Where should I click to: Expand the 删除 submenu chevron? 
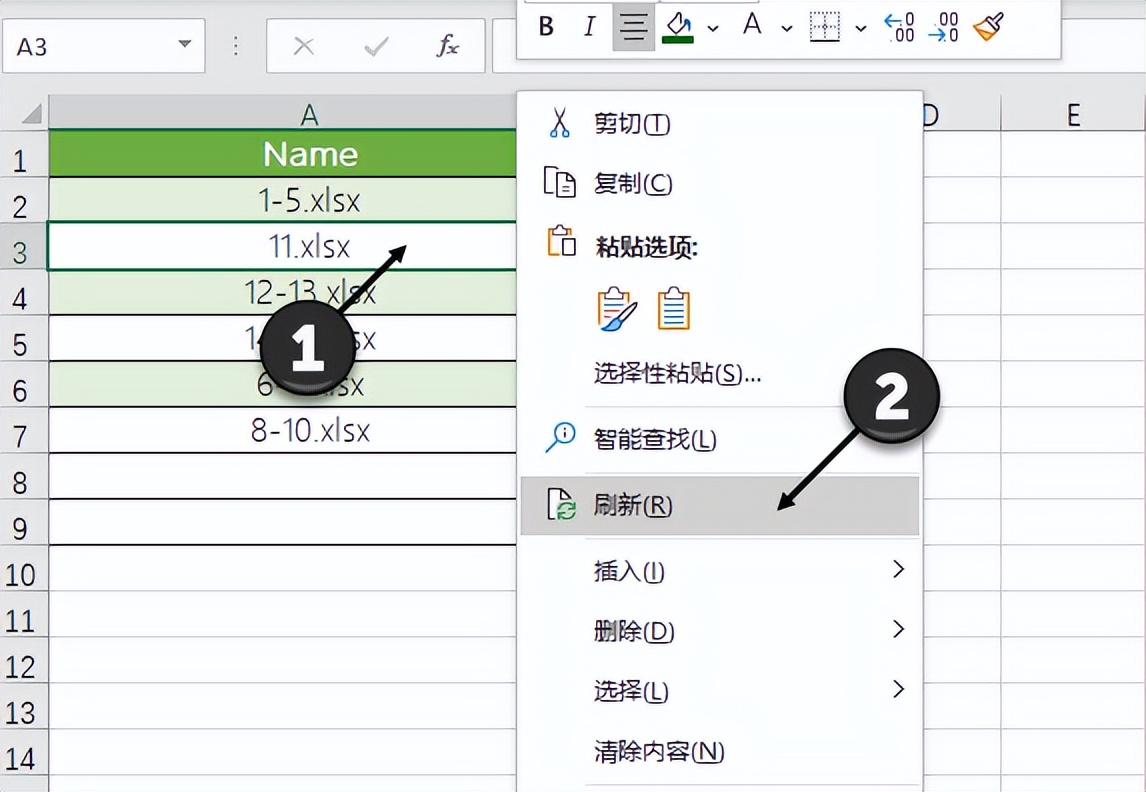[x=899, y=628]
